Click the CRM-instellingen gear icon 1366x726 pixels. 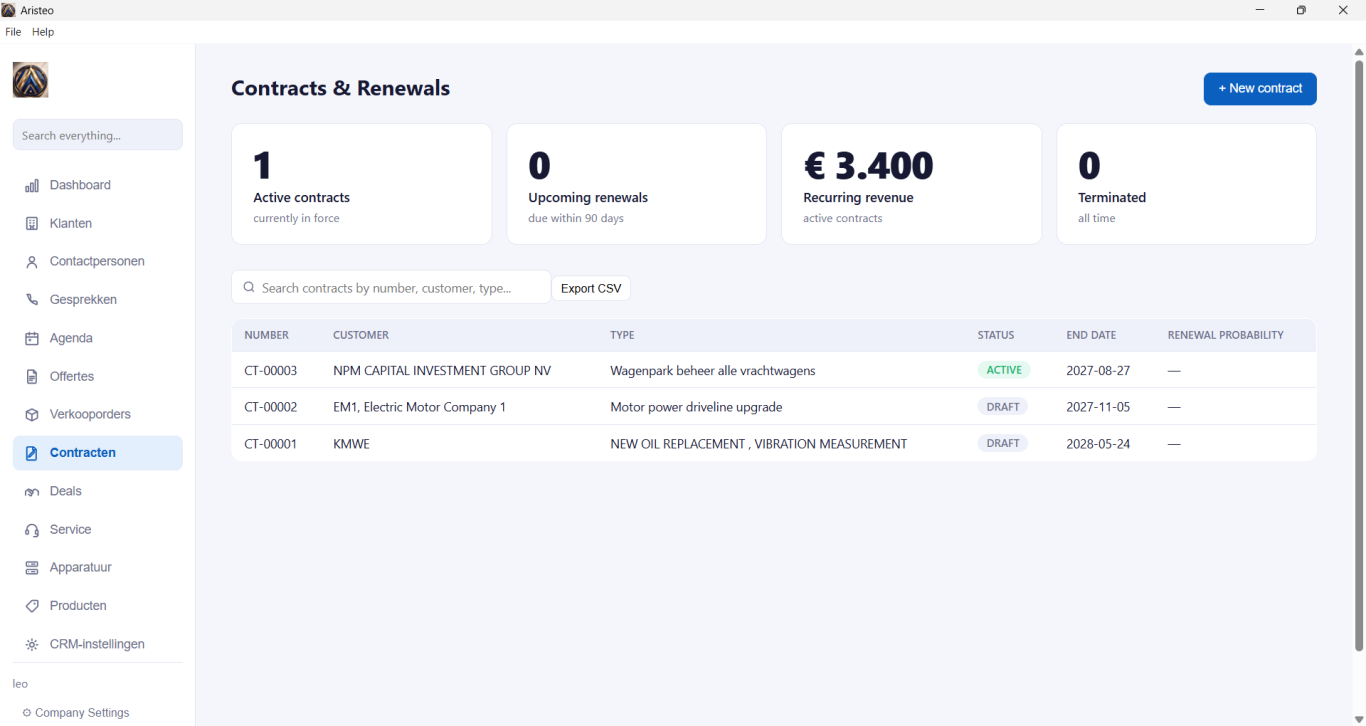(x=32, y=645)
